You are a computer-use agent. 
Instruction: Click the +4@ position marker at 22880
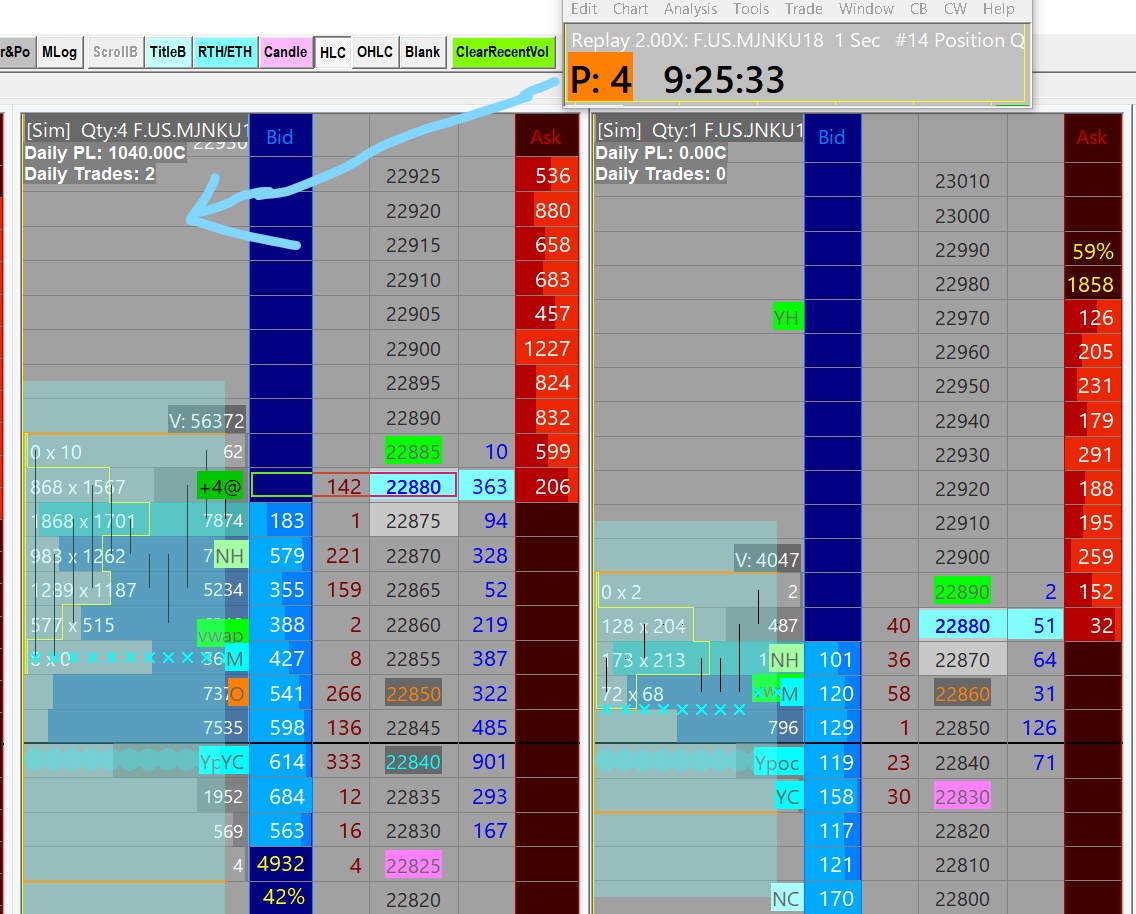(220, 487)
